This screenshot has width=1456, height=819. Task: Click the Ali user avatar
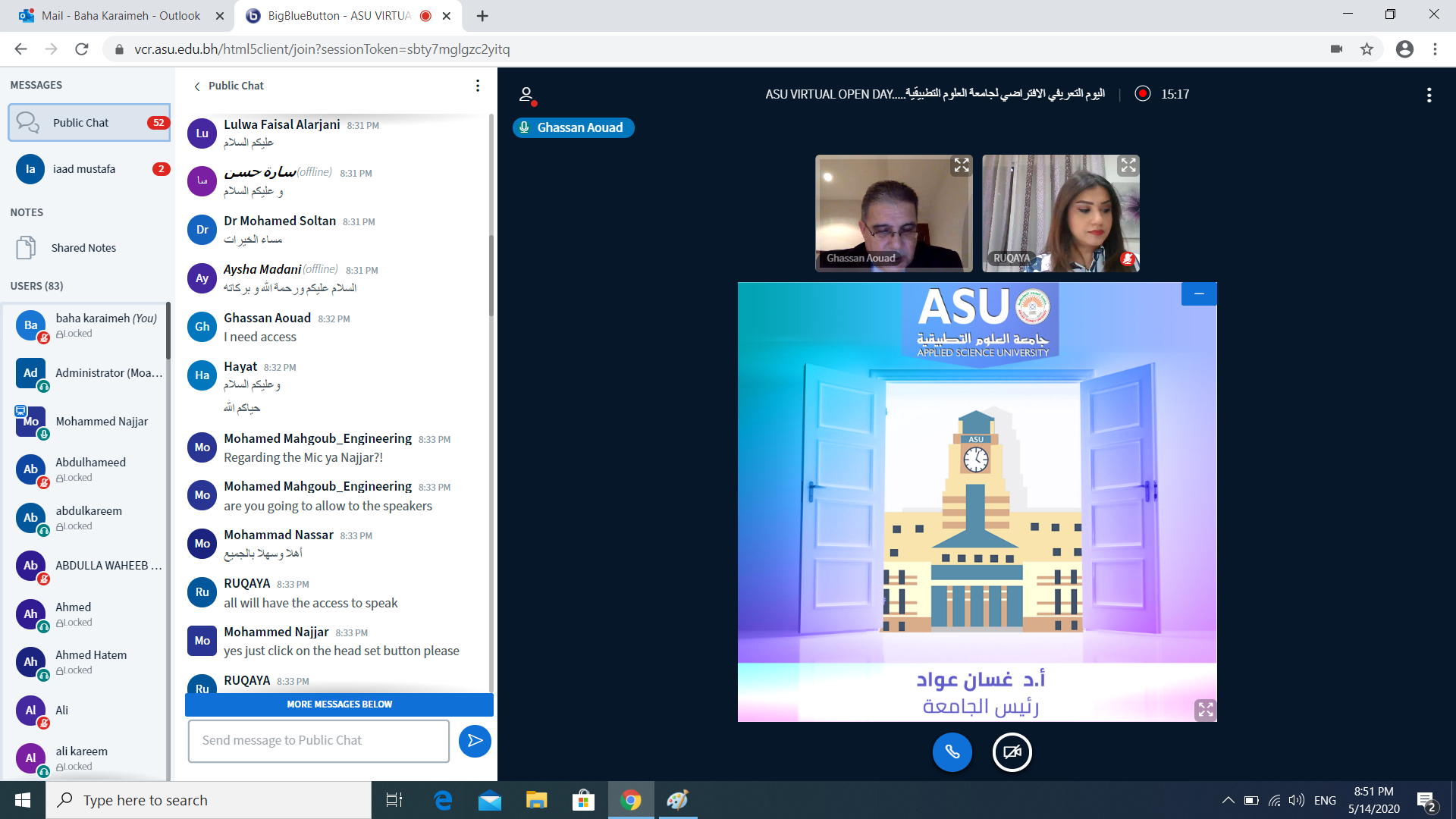(30, 711)
